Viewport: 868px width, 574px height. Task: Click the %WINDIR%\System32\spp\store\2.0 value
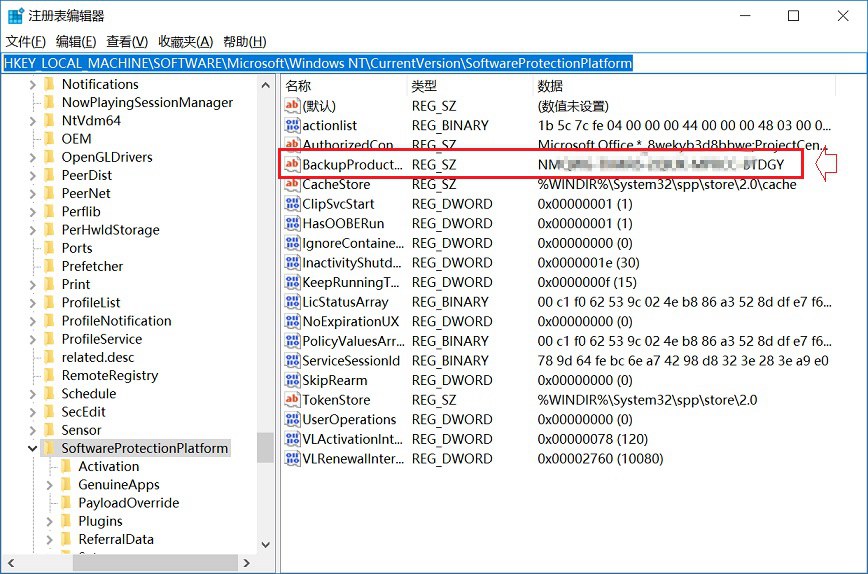647,400
